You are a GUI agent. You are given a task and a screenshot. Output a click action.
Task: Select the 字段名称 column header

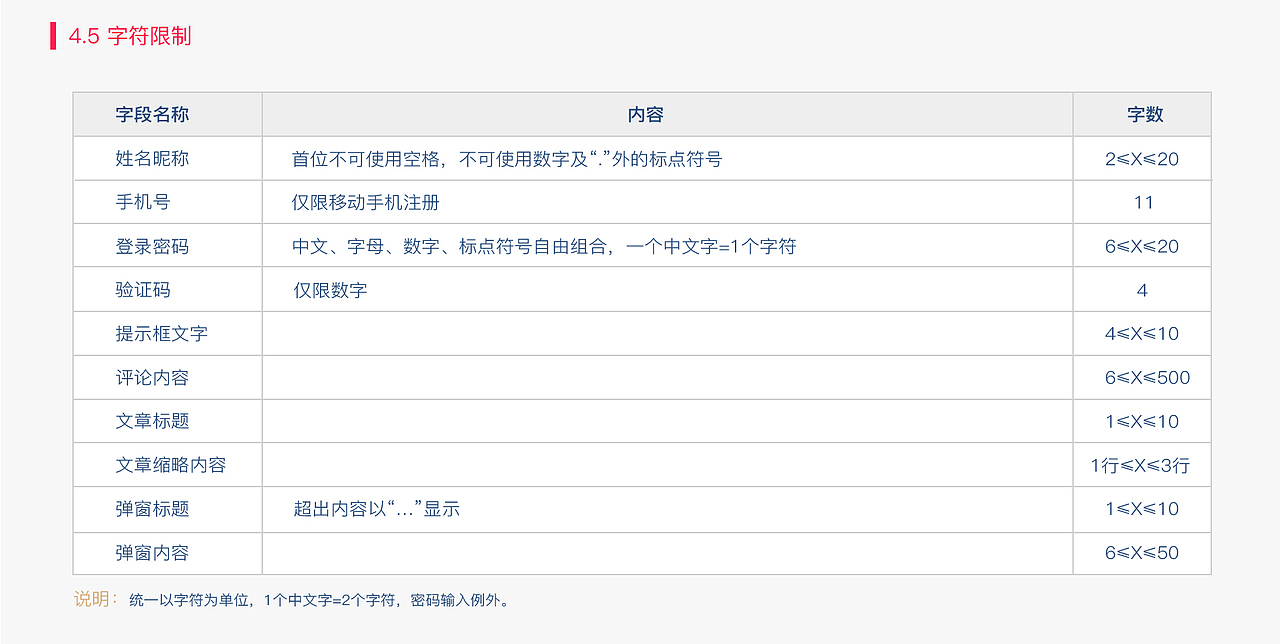point(152,115)
